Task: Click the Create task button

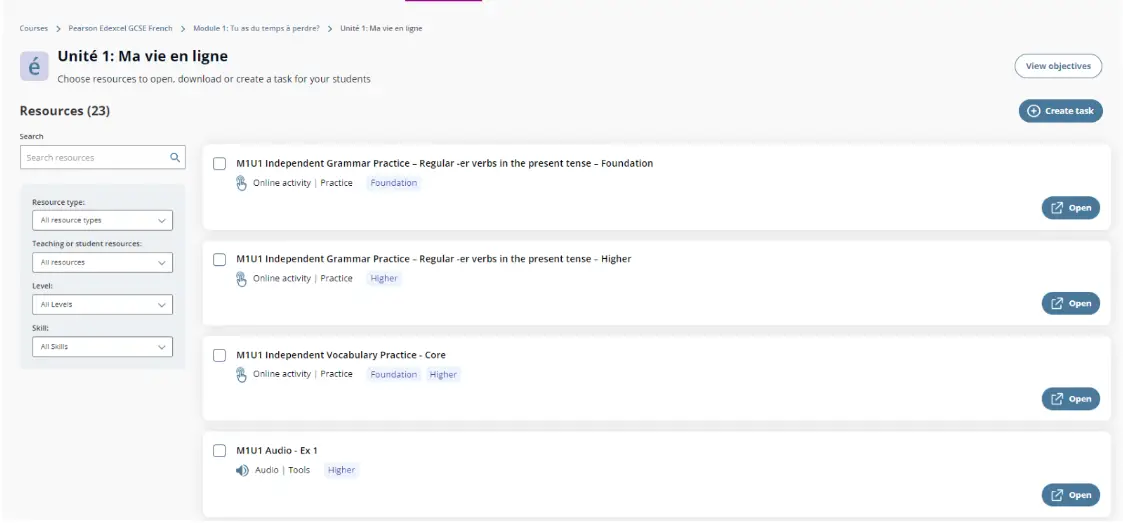Action: 1060,111
